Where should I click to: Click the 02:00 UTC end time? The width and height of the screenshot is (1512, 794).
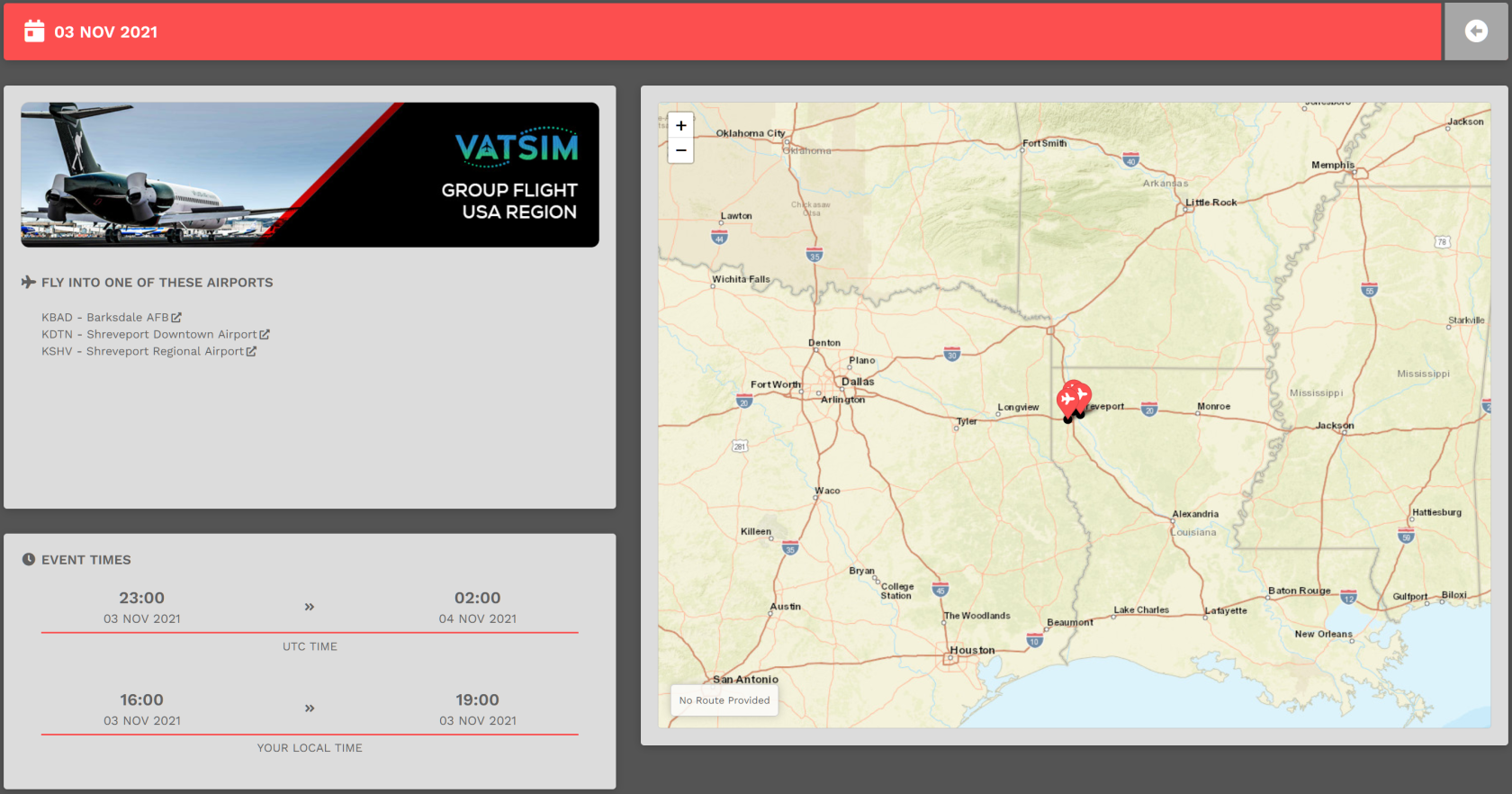(477, 598)
